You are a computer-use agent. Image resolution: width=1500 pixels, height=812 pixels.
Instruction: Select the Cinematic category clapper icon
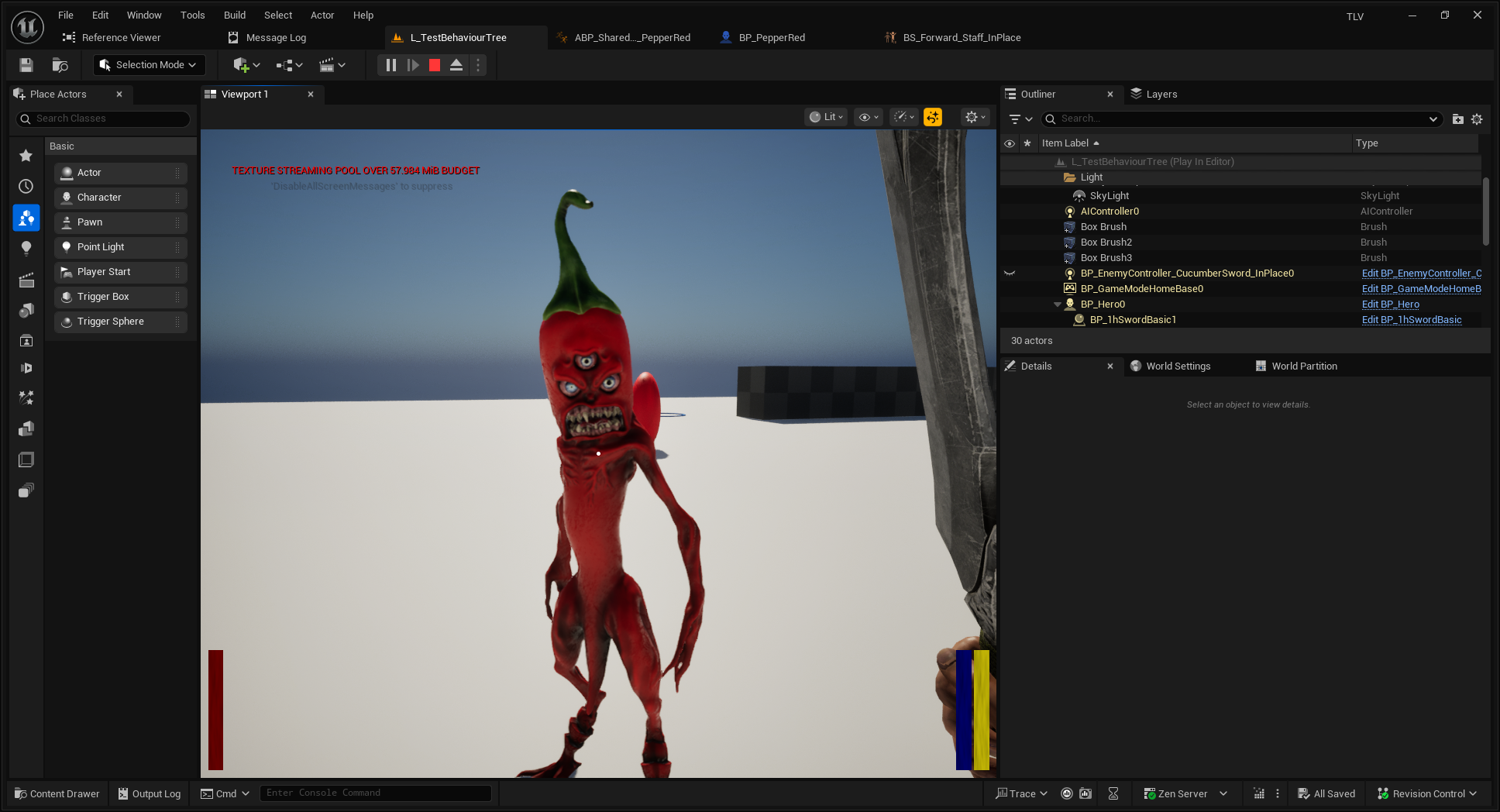point(26,279)
